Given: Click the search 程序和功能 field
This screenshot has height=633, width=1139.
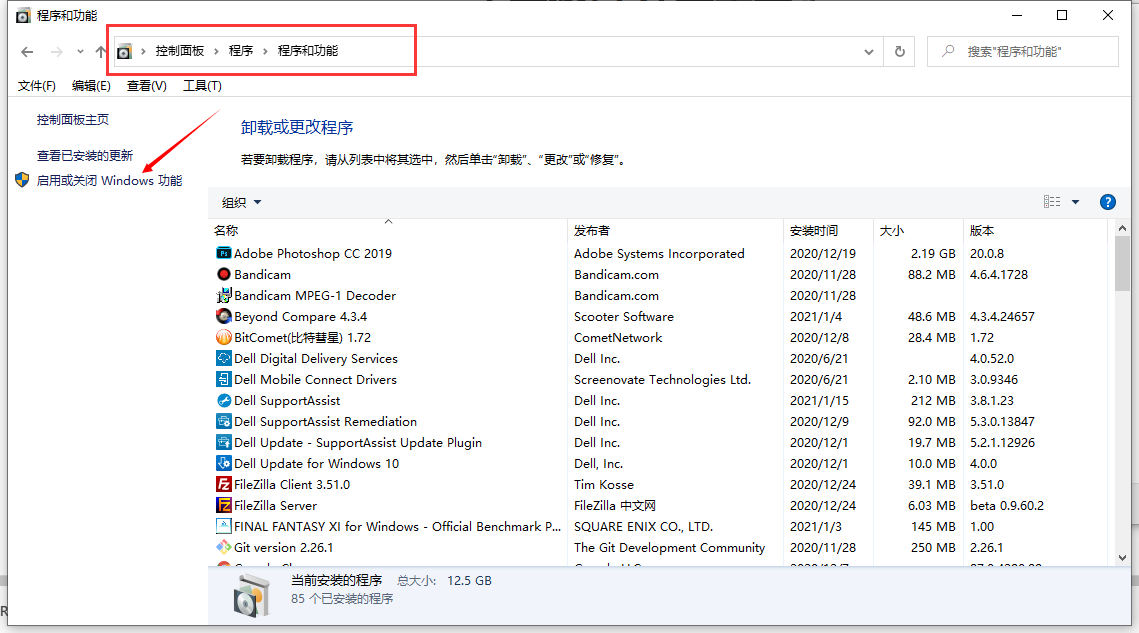Looking at the screenshot, I should (1023, 52).
